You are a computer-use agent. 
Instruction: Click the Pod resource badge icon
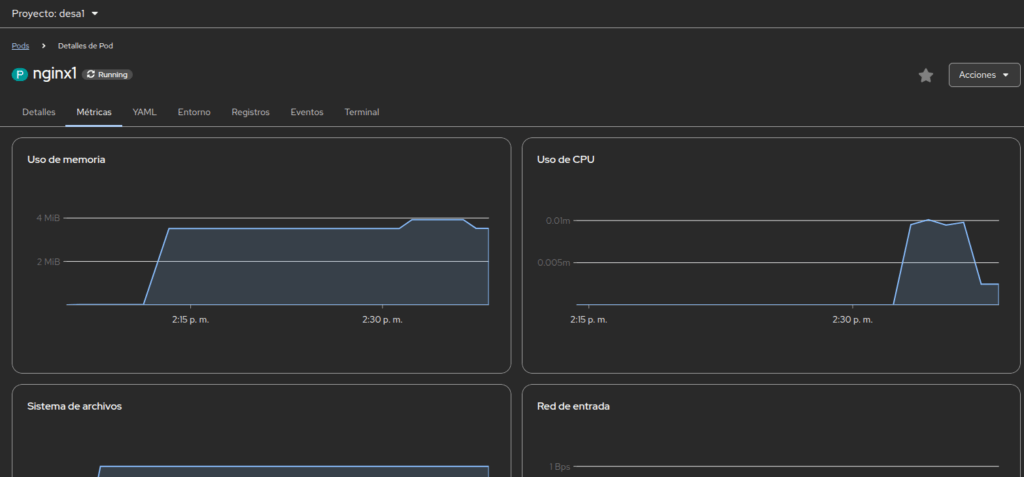[20, 75]
